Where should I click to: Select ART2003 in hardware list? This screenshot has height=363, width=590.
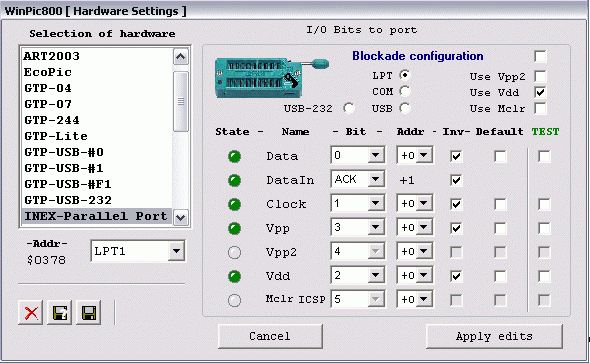click(x=97, y=56)
